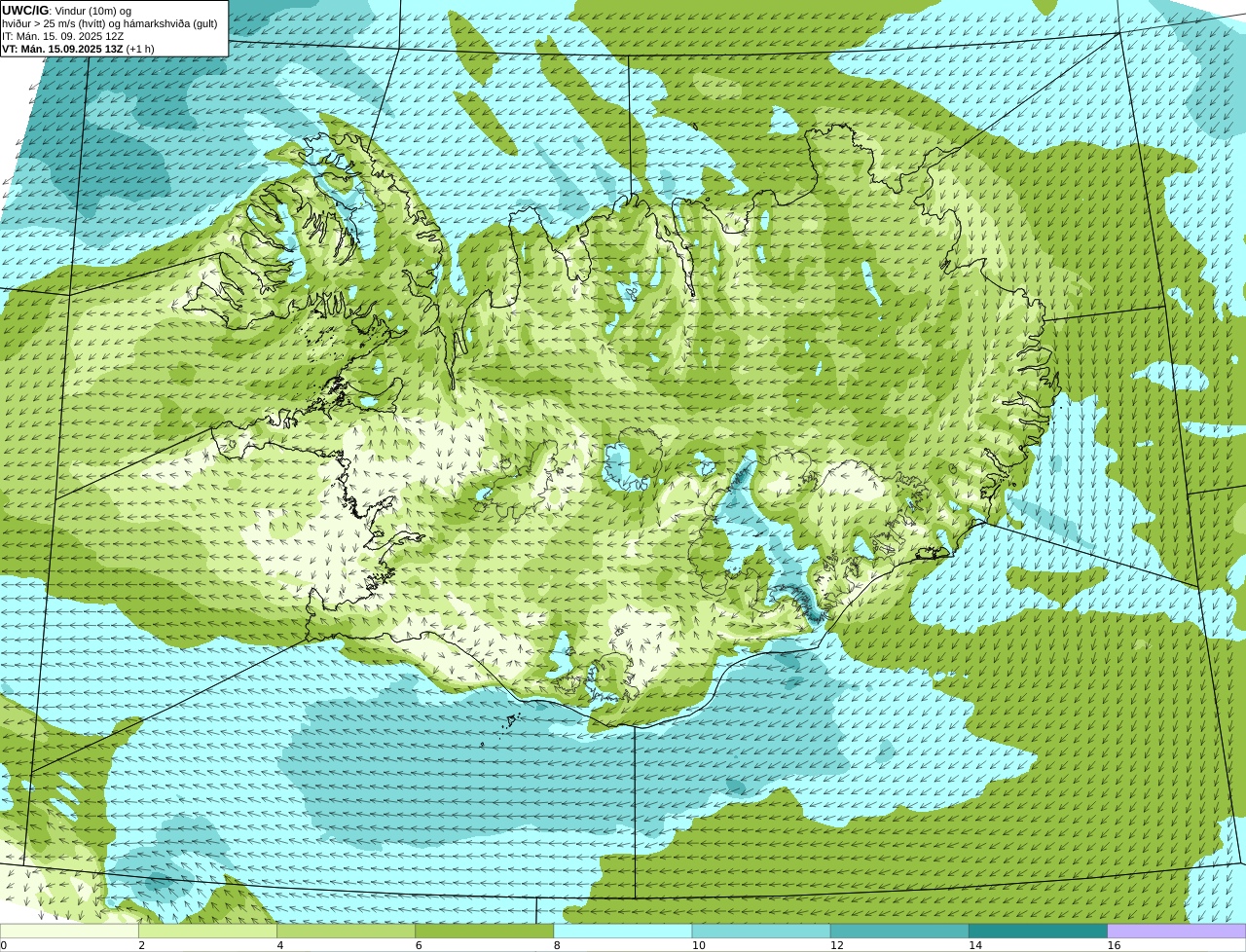This screenshot has width=1246, height=952.
Task: Click the "hviður > 25 m/s (hvítt)" description line
Action: click(x=110, y=23)
